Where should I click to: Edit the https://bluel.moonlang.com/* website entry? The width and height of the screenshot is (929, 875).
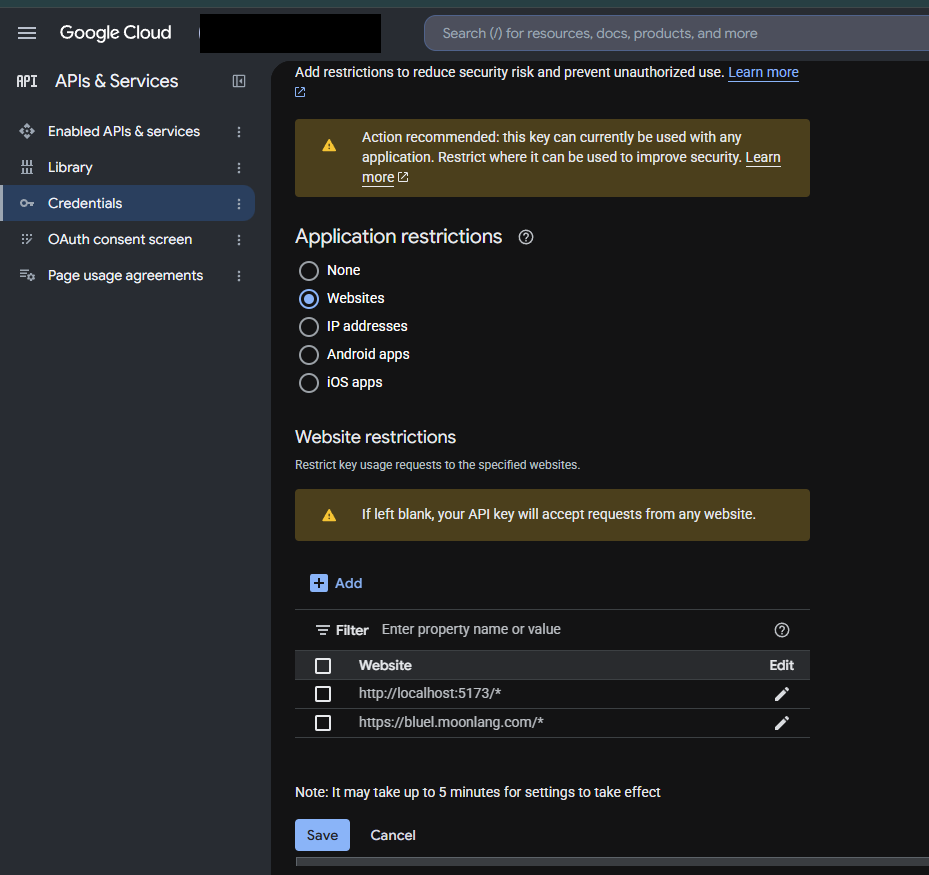[x=781, y=723]
